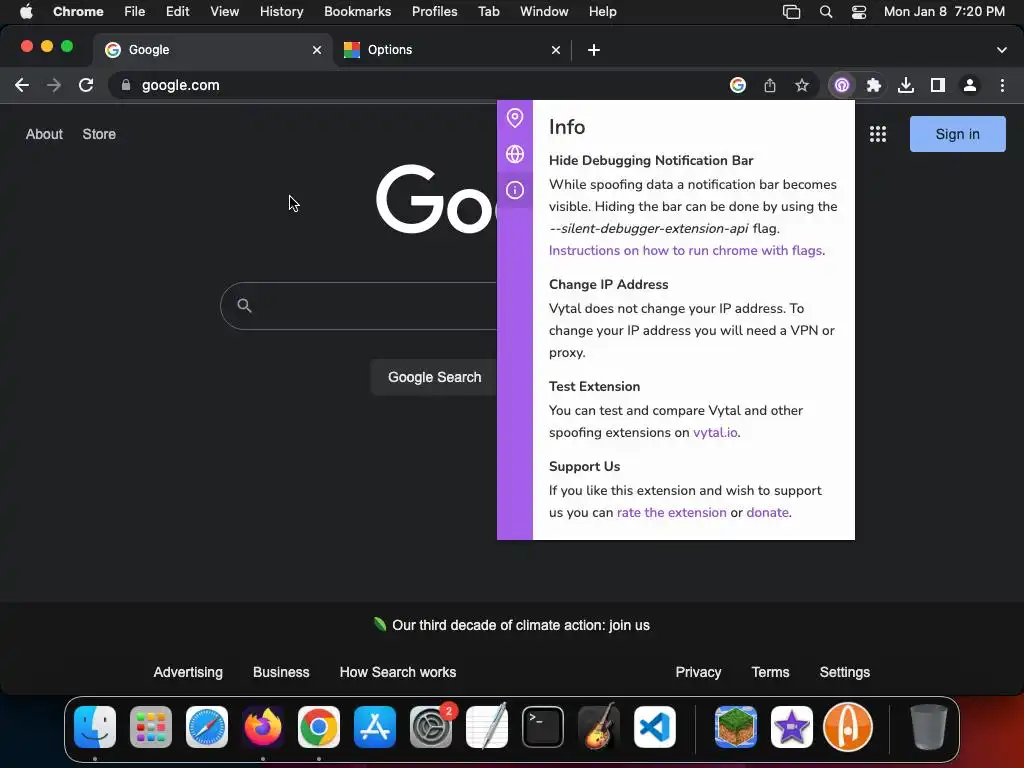Open the App Store from the dock
Screen dimensions: 1024x768
coord(375,727)
